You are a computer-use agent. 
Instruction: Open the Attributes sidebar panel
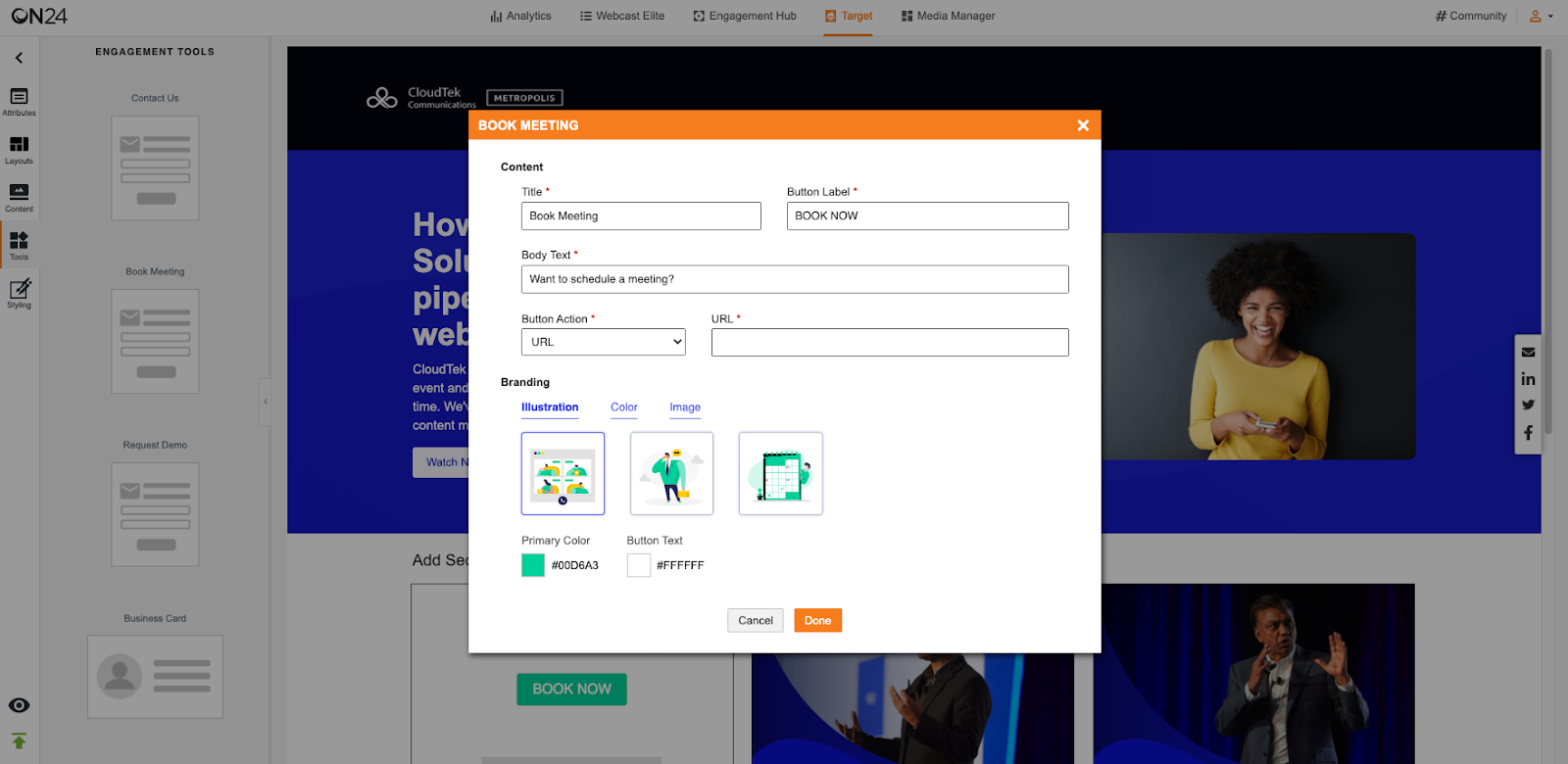tap(19, 102)
